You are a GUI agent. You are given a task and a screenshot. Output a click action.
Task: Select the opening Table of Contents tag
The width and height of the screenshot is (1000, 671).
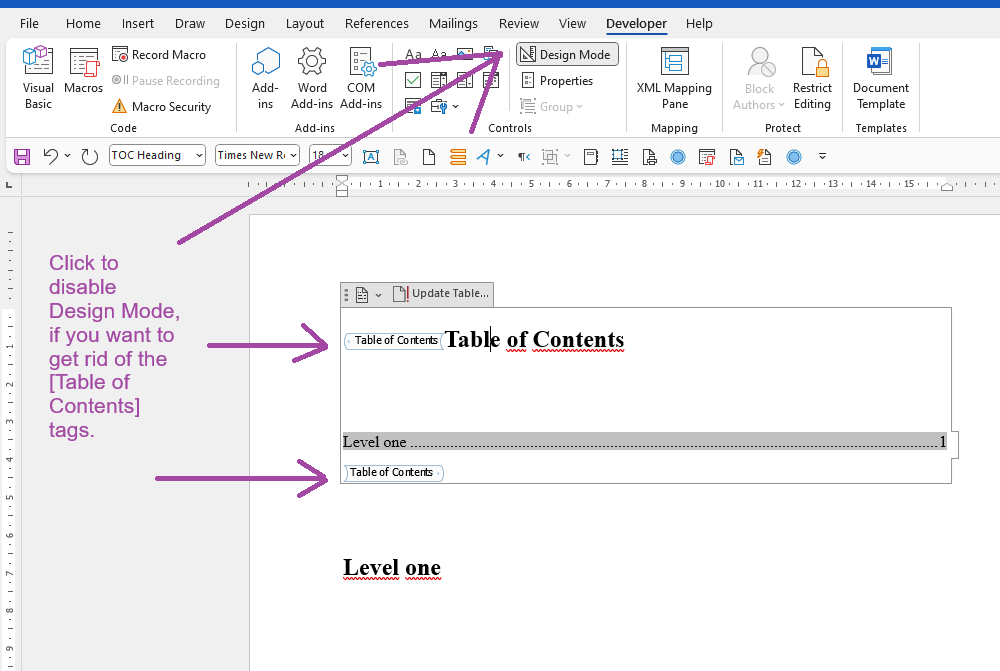[394, 341]
